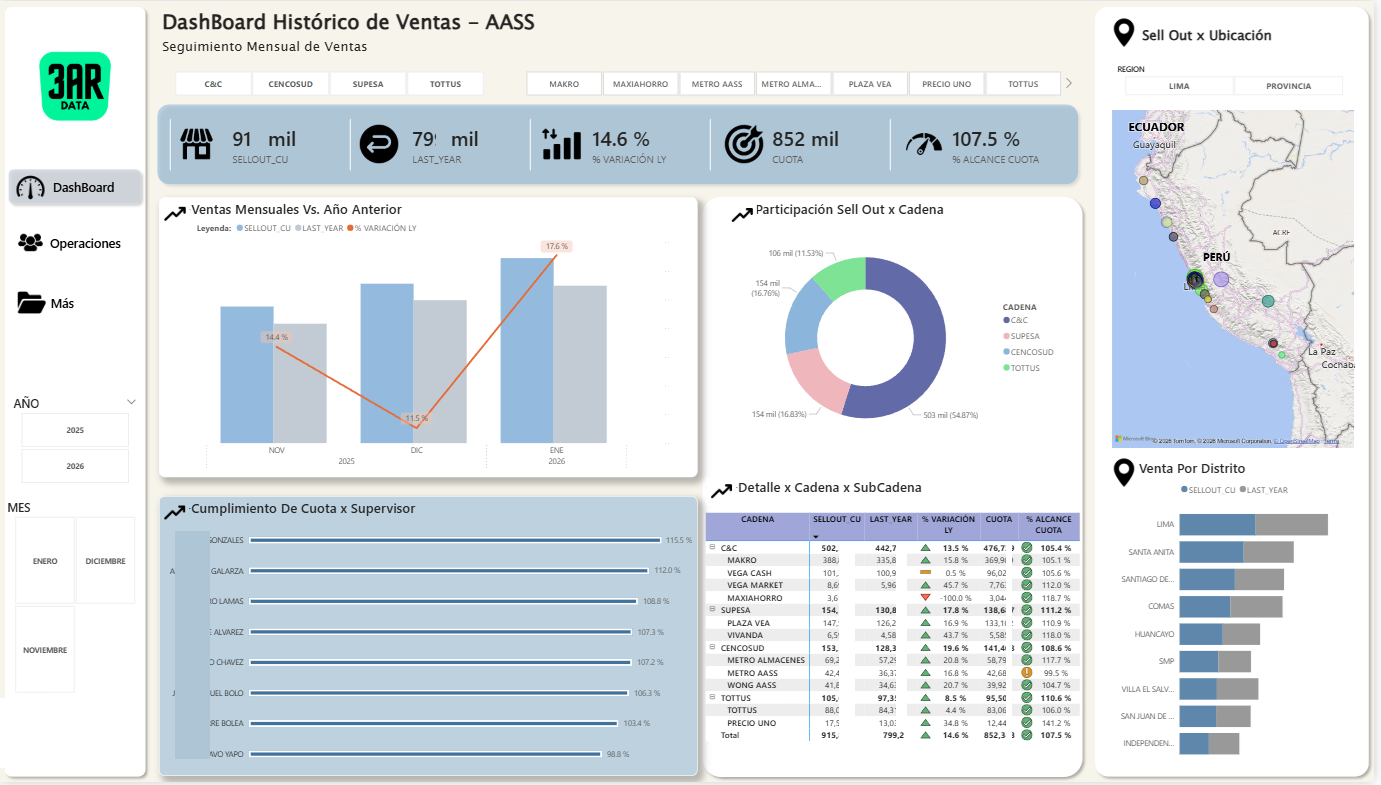Select the SUPESA cadena filter tab

point(367,84)
